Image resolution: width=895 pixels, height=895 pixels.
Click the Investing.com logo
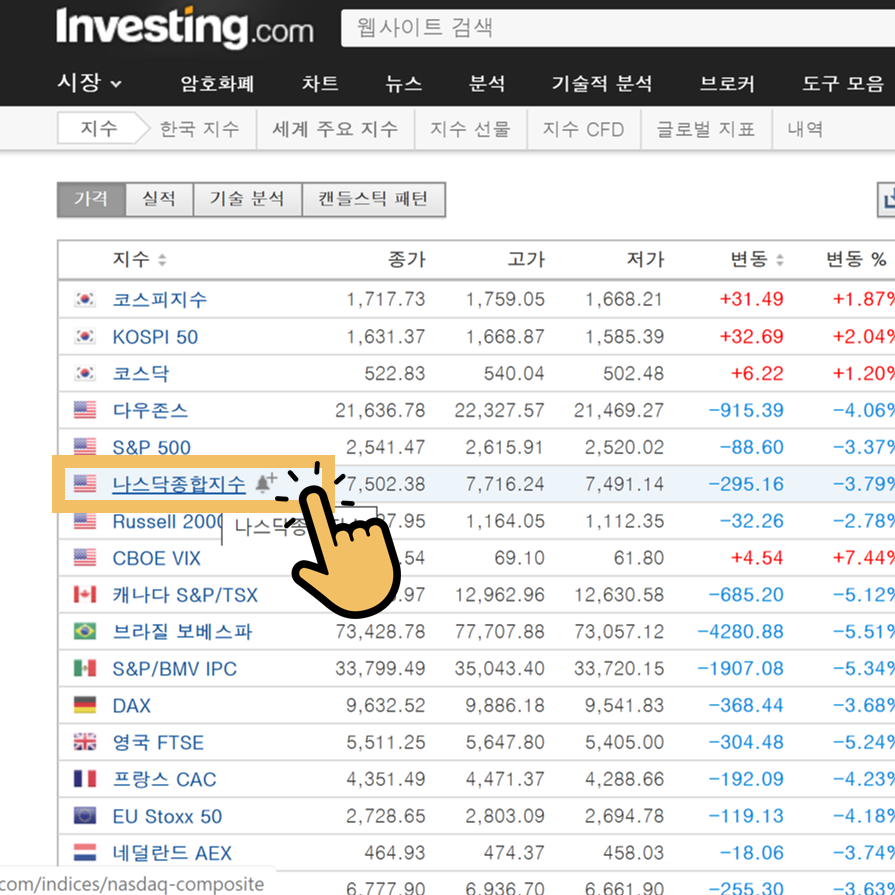coord(185,27)
